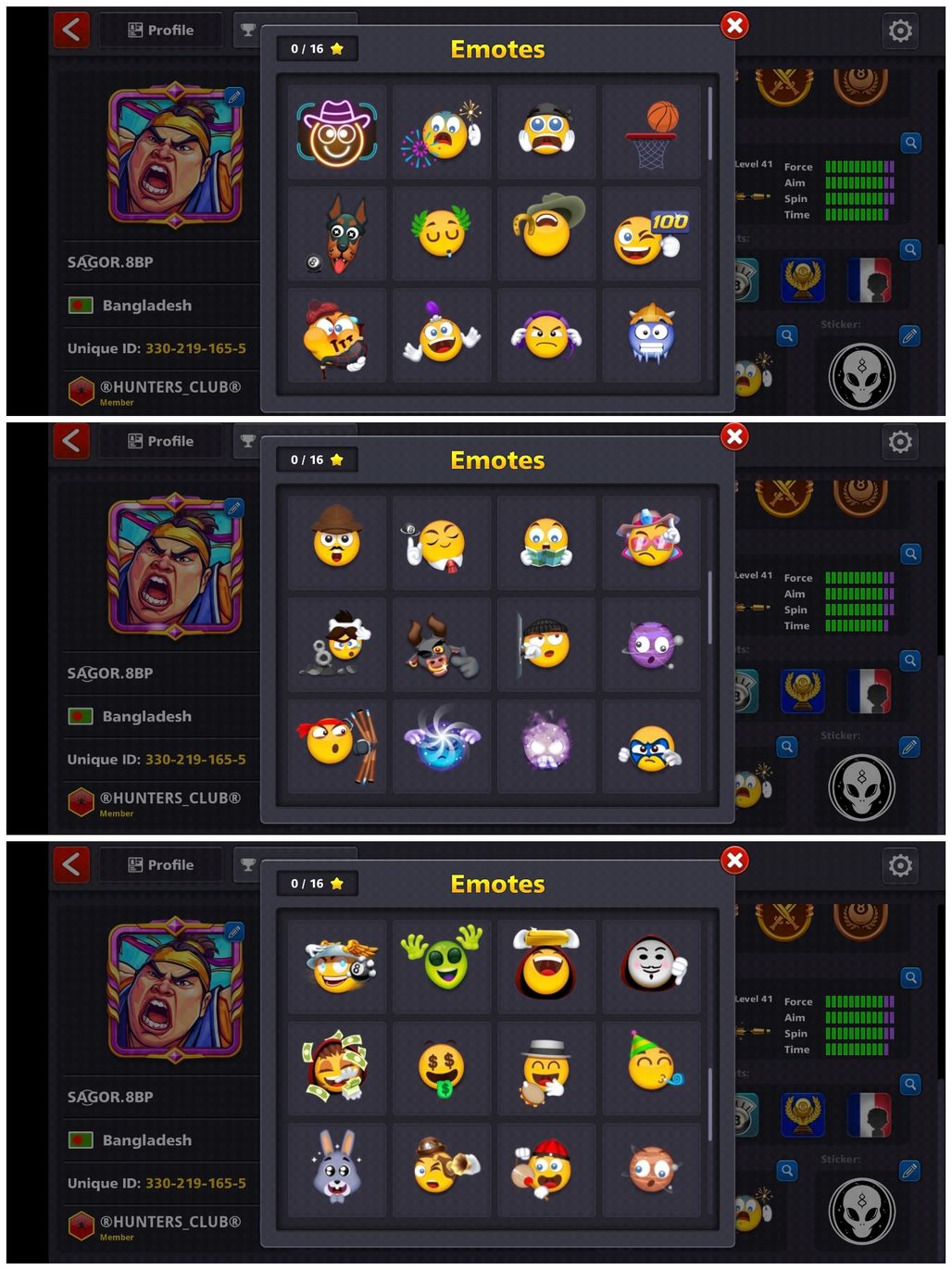This screenshot has width=952, height=1270.
Task: Pick the detective hat mustache emote
Action: pyautogui.click(x=337, y=543)
